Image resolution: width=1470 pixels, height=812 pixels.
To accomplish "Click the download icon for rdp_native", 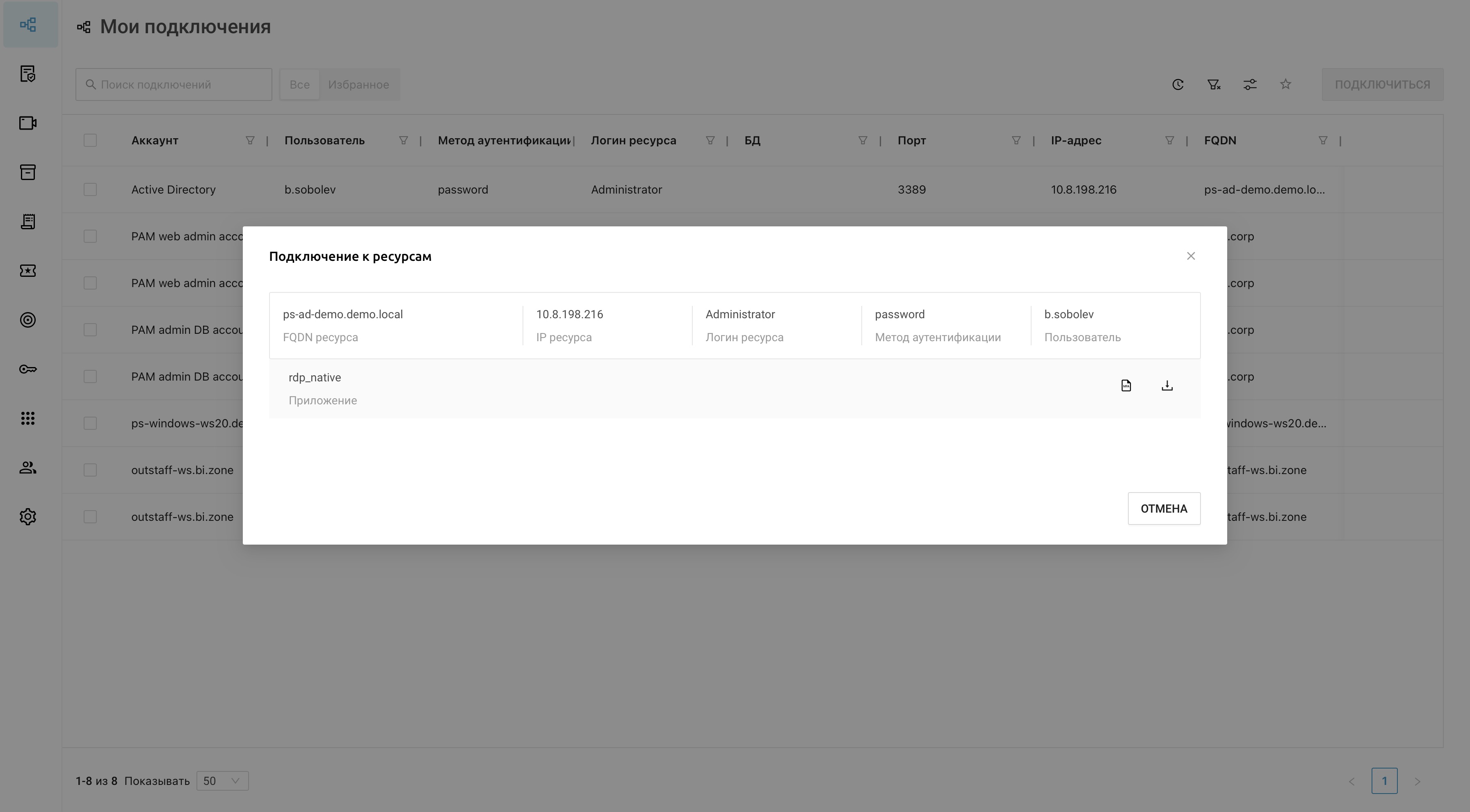I will [1167, 386].
